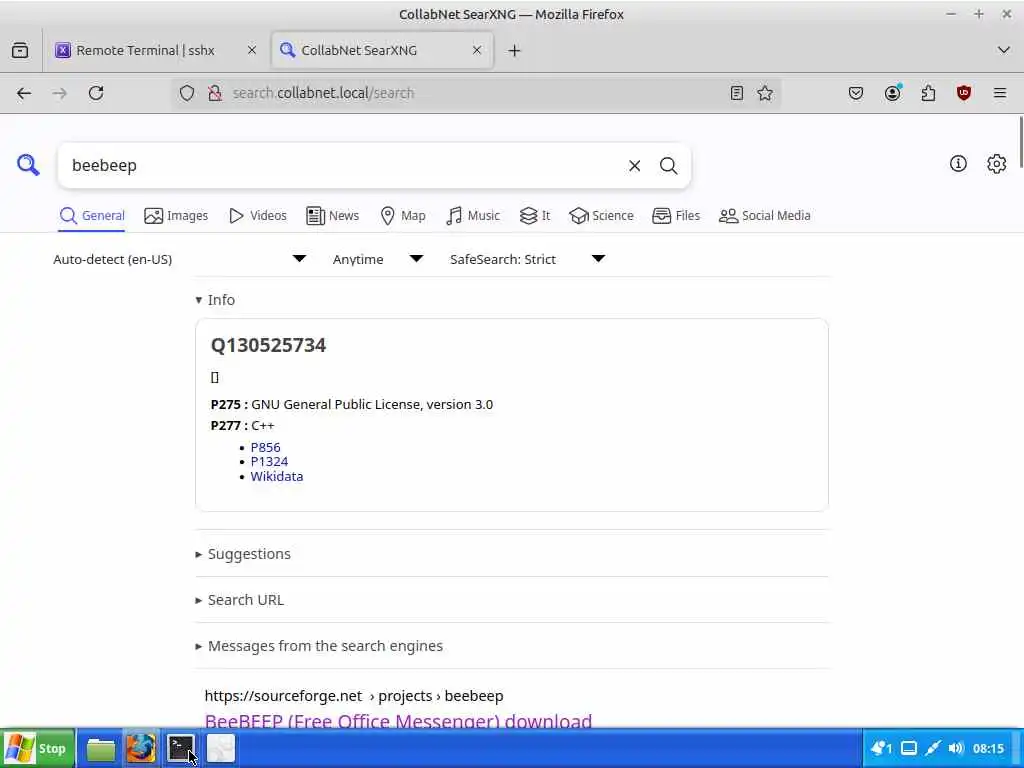Click the Firefox icon on the taskbar
This screenshot has height=768, width=1024.
click(140, 748)
